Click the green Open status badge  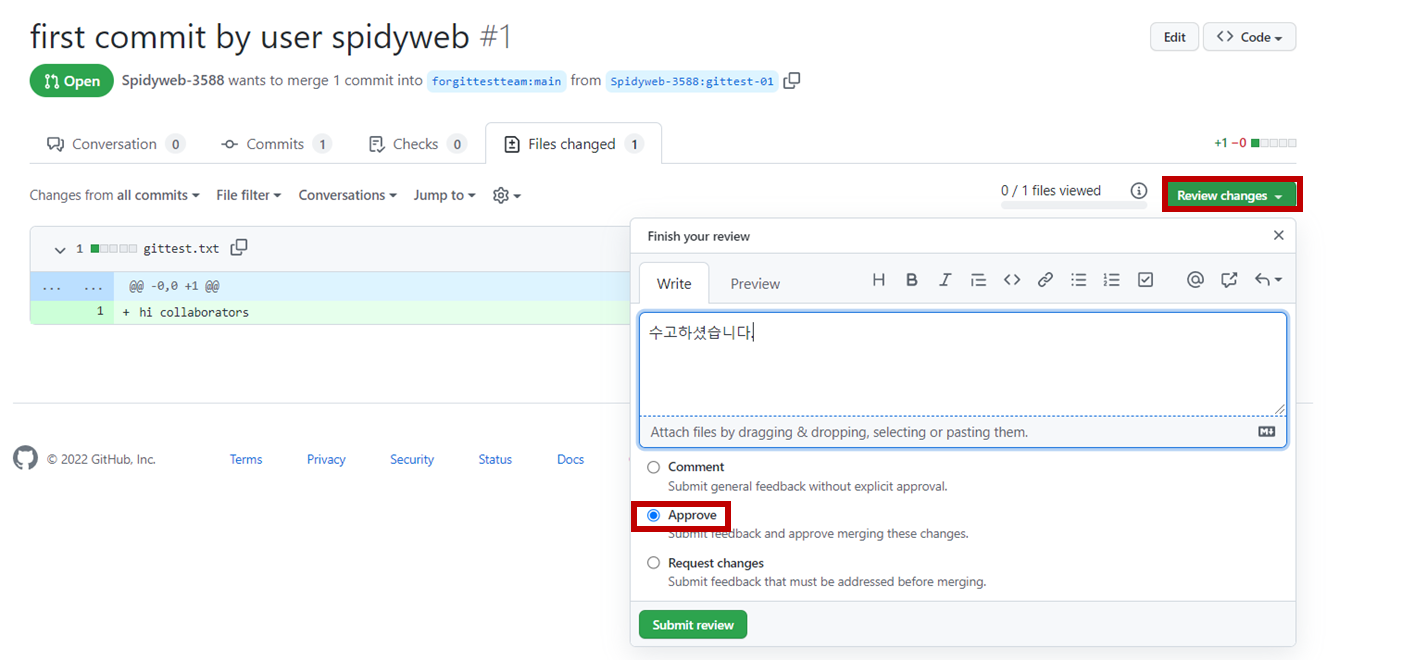(x=72, y=81)
